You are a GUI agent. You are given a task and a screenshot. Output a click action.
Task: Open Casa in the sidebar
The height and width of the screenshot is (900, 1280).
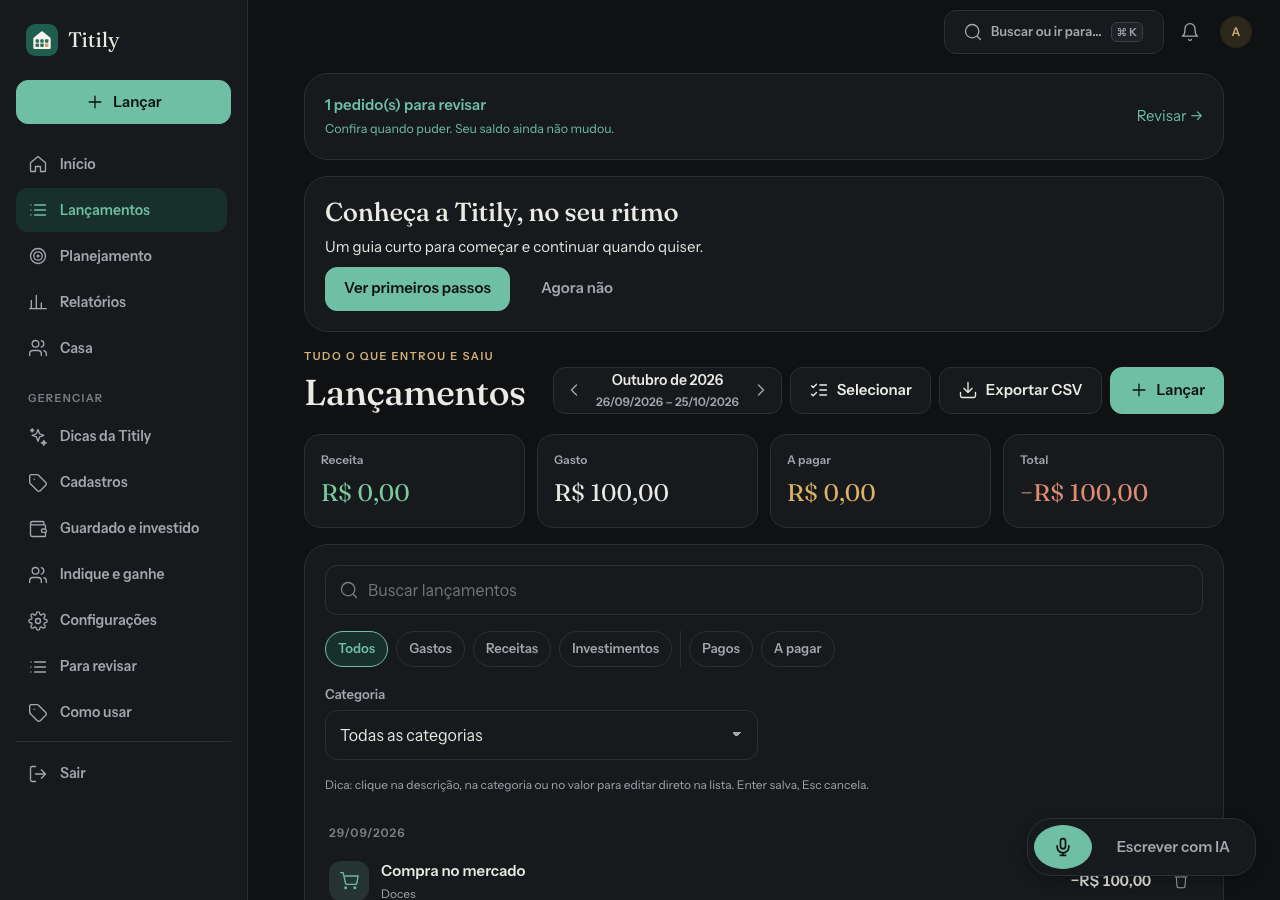[121, 348]
